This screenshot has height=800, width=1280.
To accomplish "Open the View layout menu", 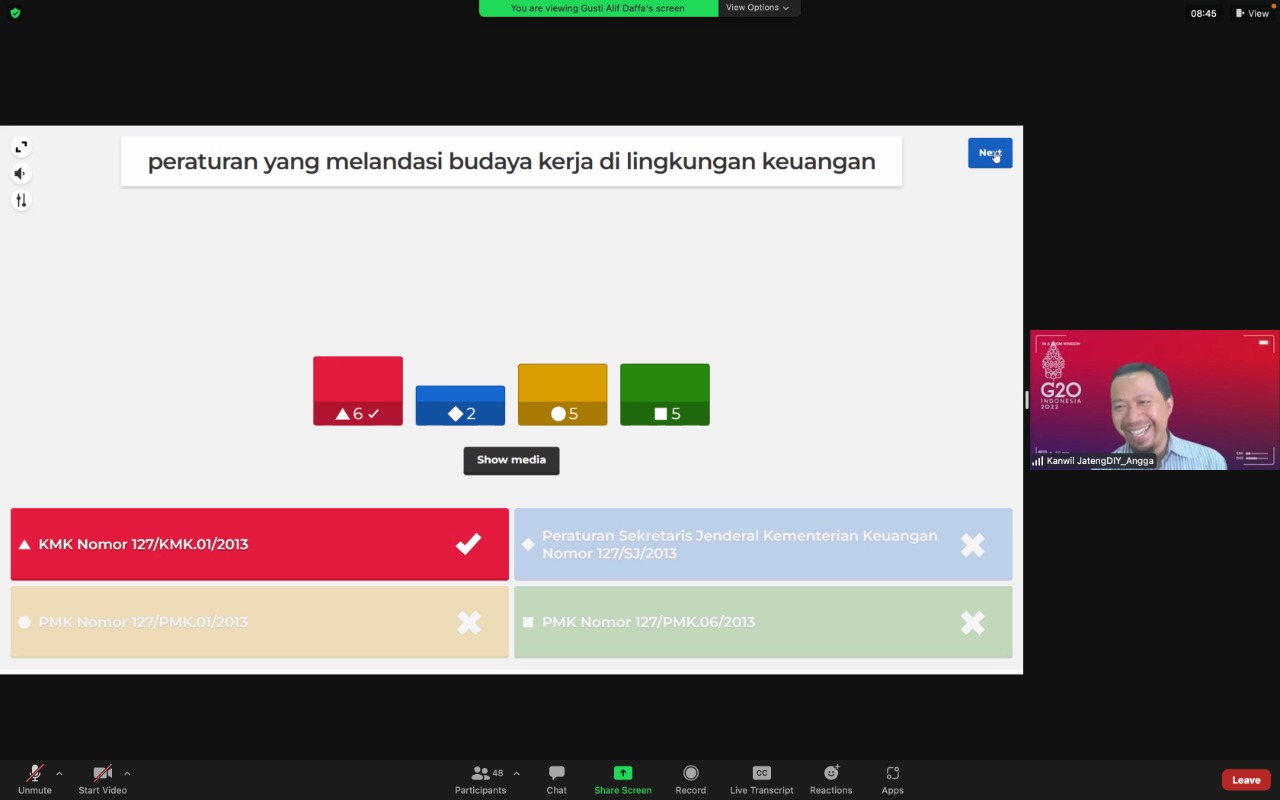I will point(1252,13).
